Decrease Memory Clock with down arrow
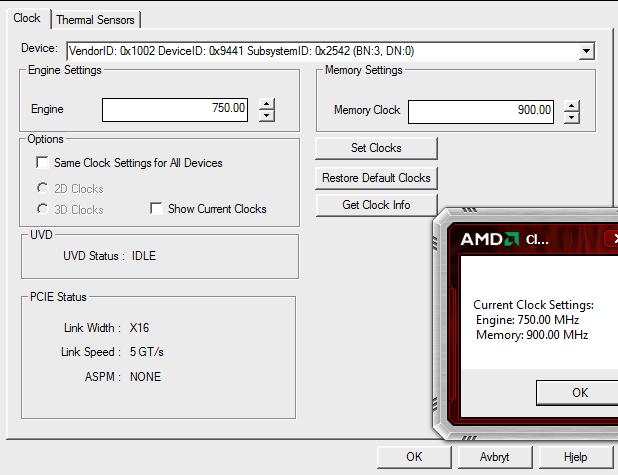618x475 pixels. [x=571, y=118]
